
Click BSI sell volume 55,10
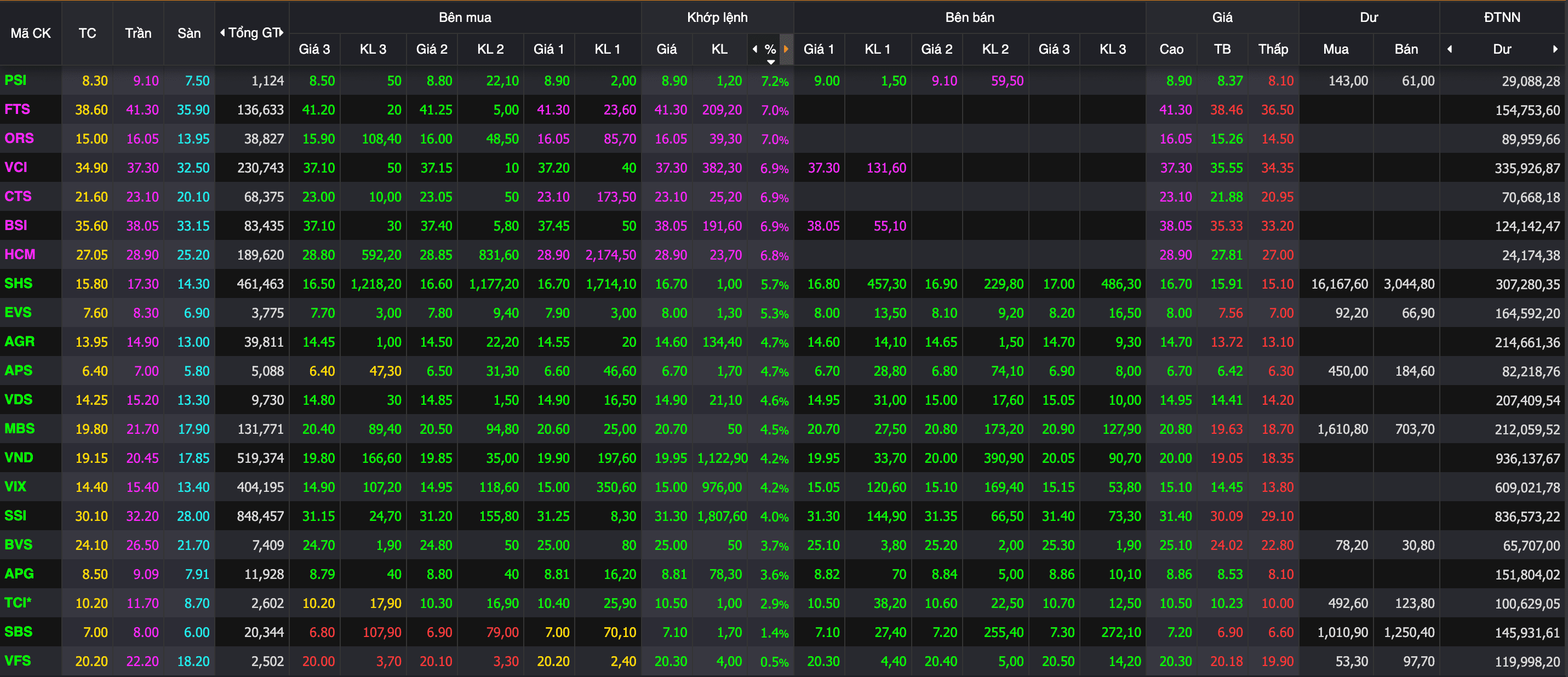coord(890,226)
